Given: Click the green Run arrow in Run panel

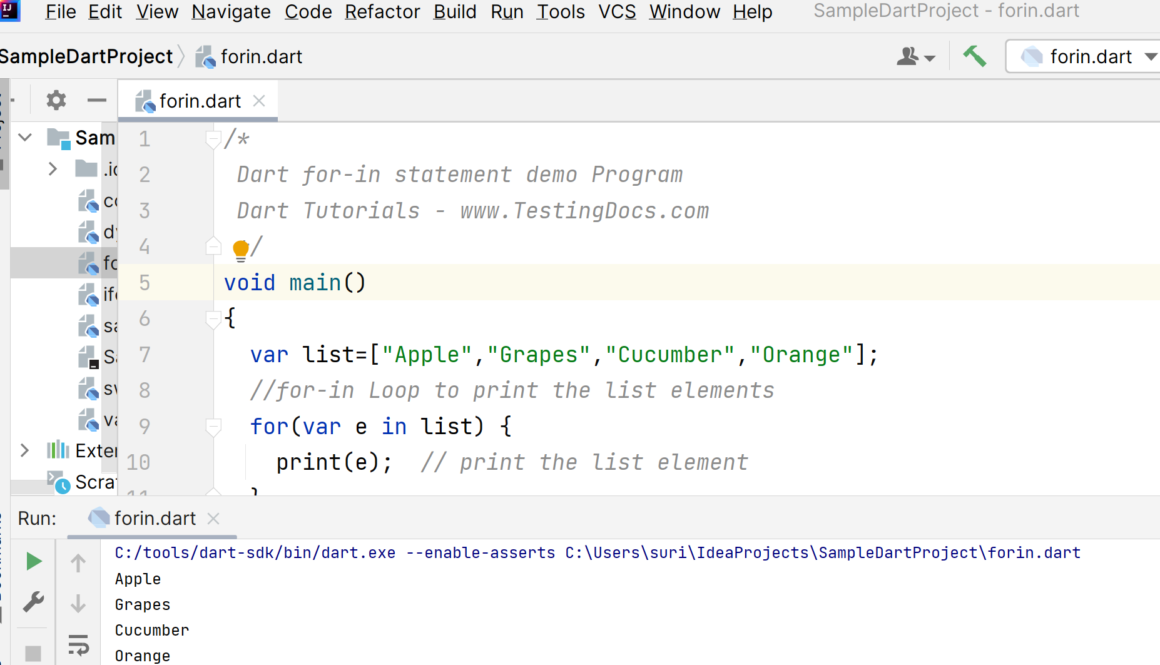Looking at the screenshot, I should pos(33,561).
